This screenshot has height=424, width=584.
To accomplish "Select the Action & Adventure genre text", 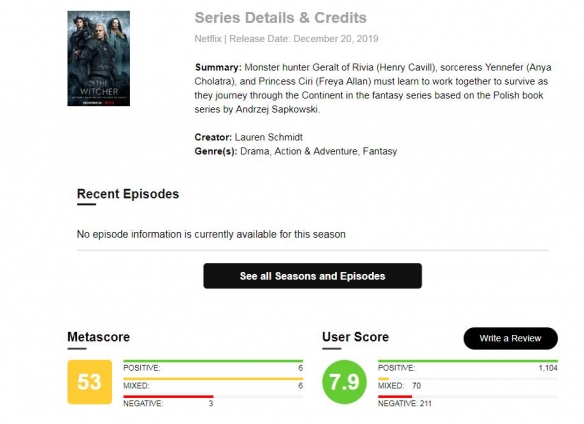I will pyautogui.click(x=317, y=151).
